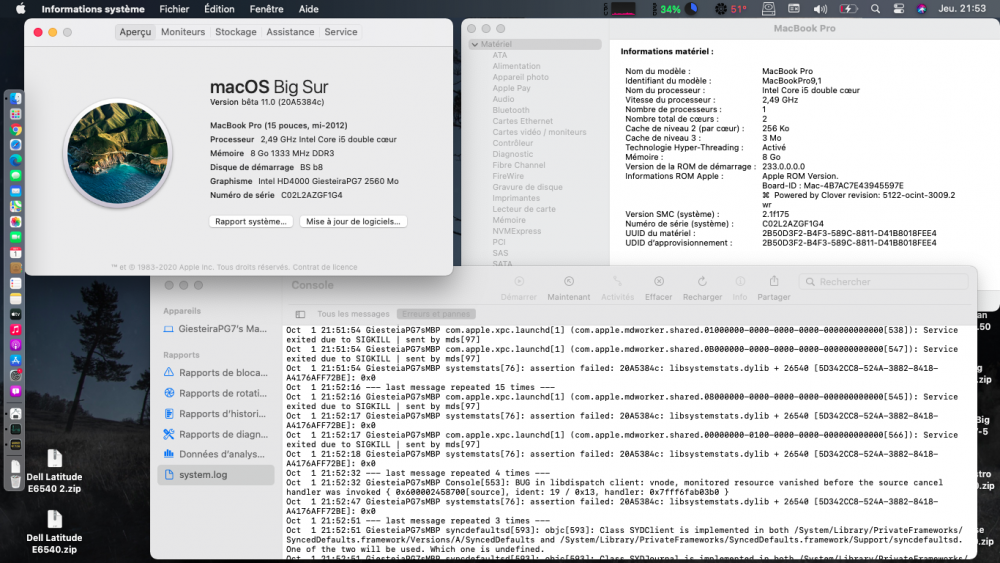Open the volume control in the menu bar
Screen dimensions: 1000x563
point(820,9)
